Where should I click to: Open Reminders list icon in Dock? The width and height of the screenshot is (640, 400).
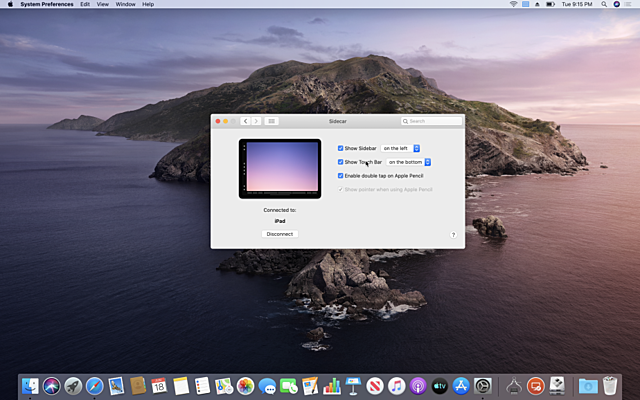202,386
